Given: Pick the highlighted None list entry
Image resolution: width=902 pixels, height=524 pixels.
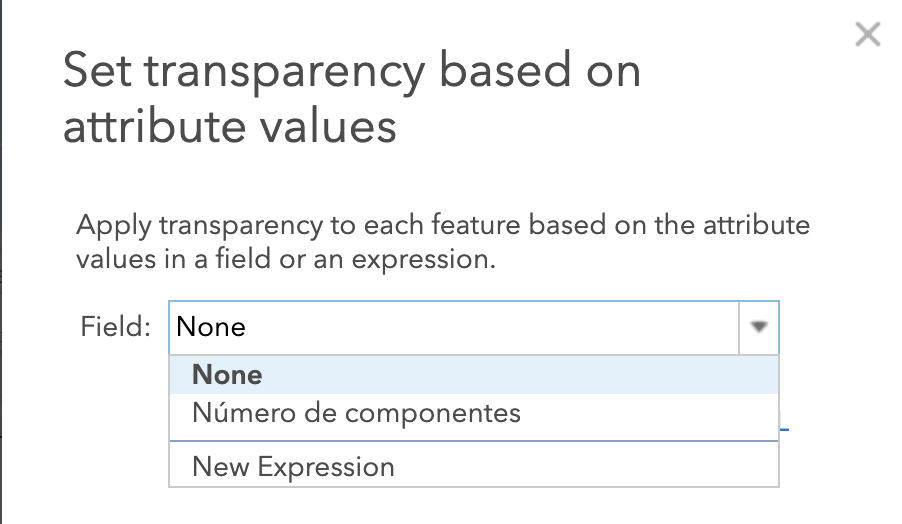Looking at the screenshot, I should coord(474,374).
